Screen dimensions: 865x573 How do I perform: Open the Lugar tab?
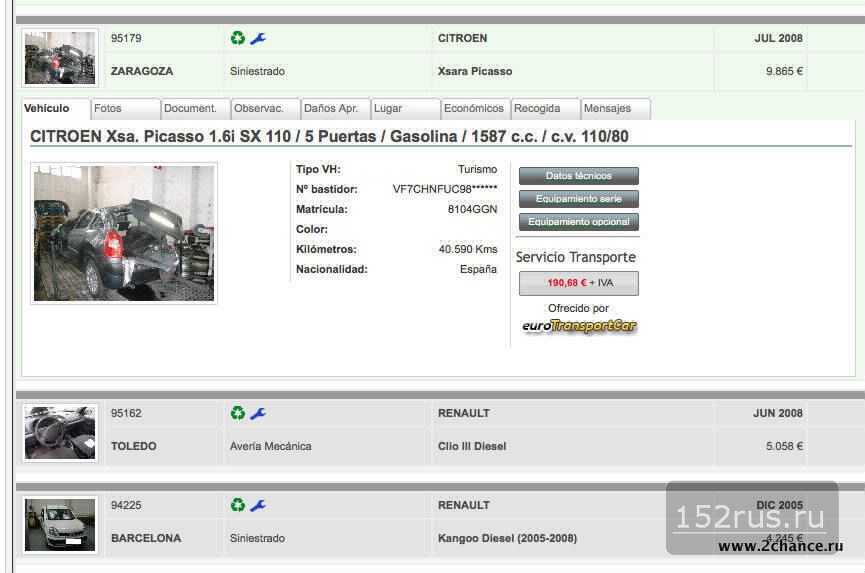point(405,109)
